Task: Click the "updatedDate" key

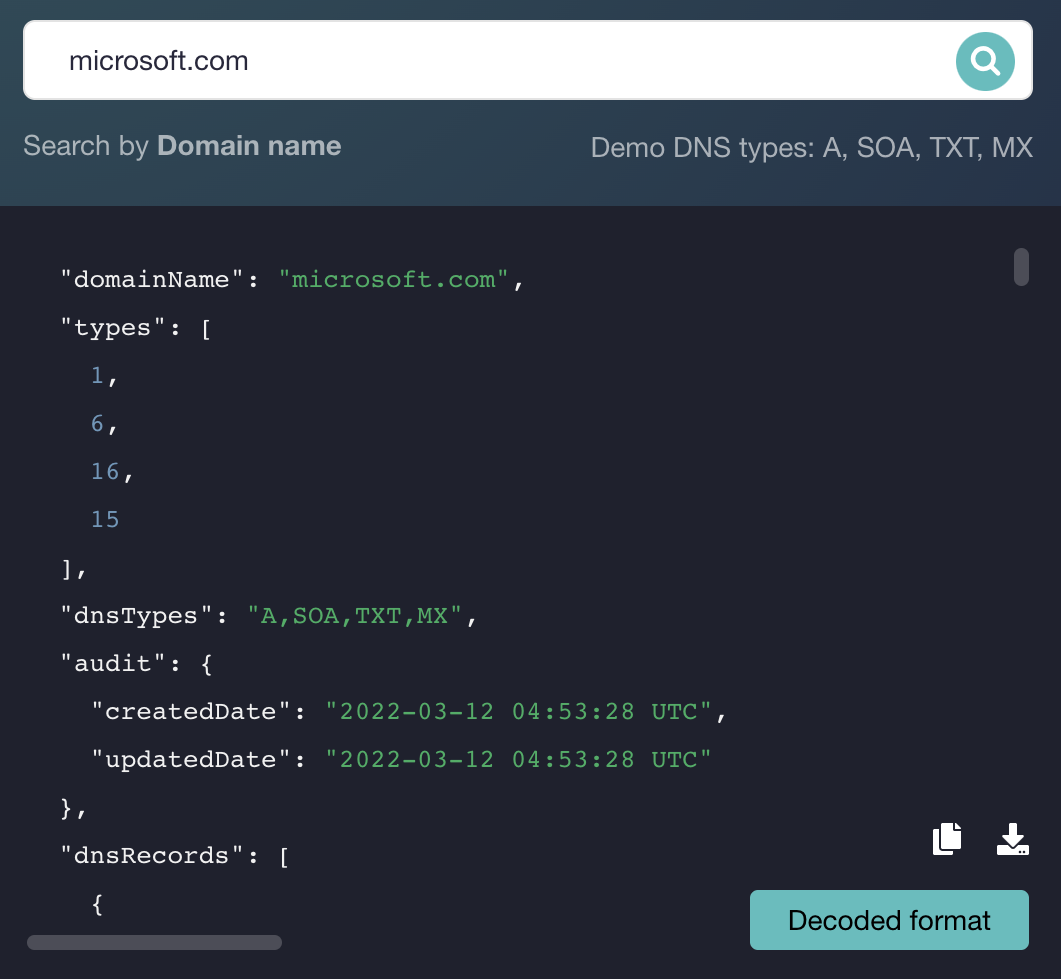Action: pos(191,760)
